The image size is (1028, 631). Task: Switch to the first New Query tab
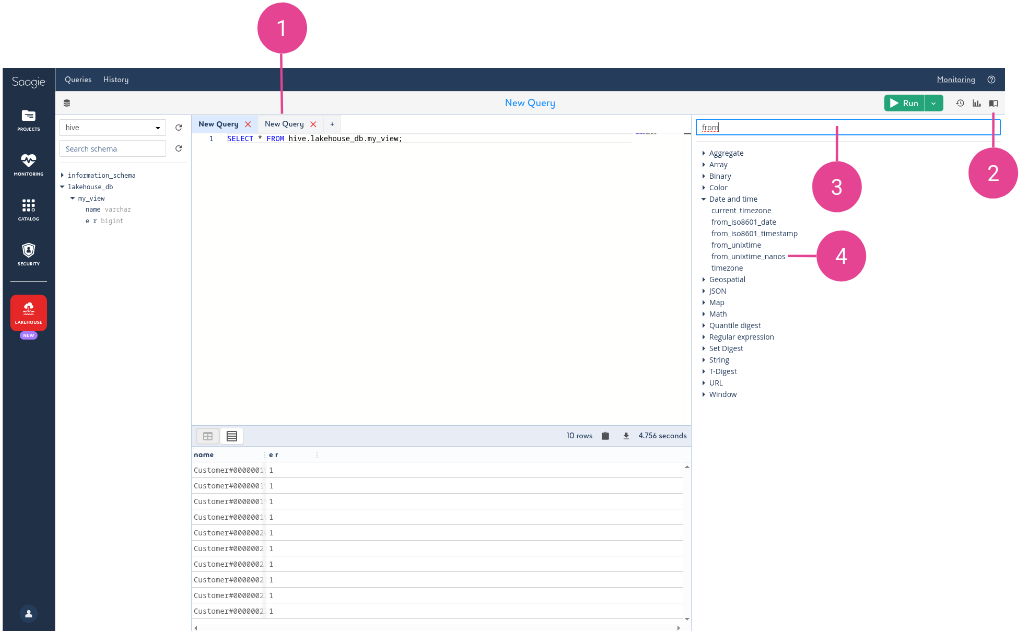[218, 124]
